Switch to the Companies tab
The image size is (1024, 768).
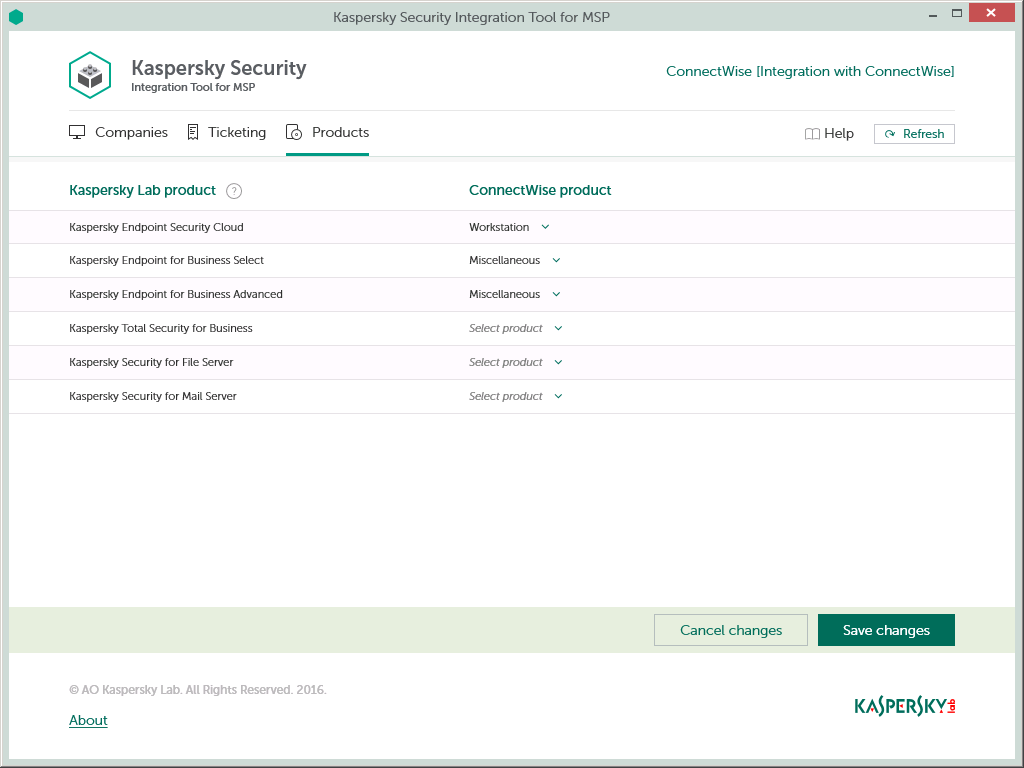(131, 132)
